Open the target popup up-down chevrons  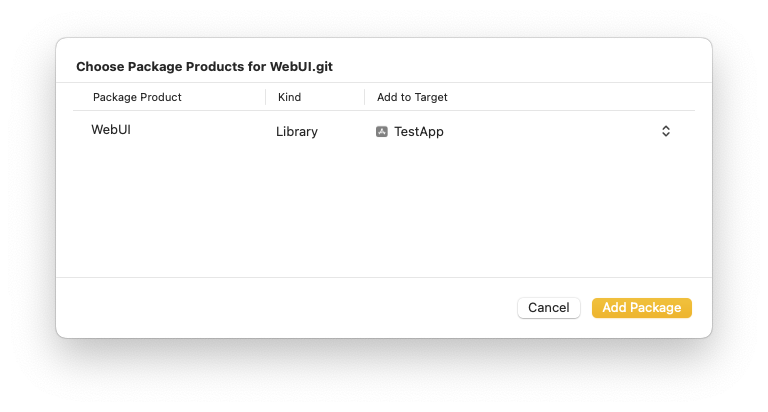click(665, 131)
